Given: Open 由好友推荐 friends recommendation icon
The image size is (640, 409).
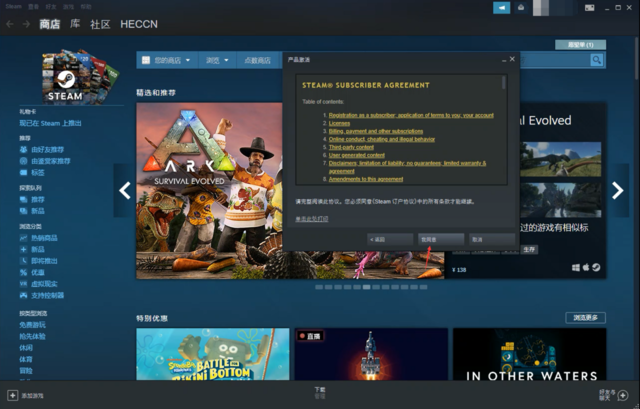Looking at the screenshot, I should tap(24, 149).
